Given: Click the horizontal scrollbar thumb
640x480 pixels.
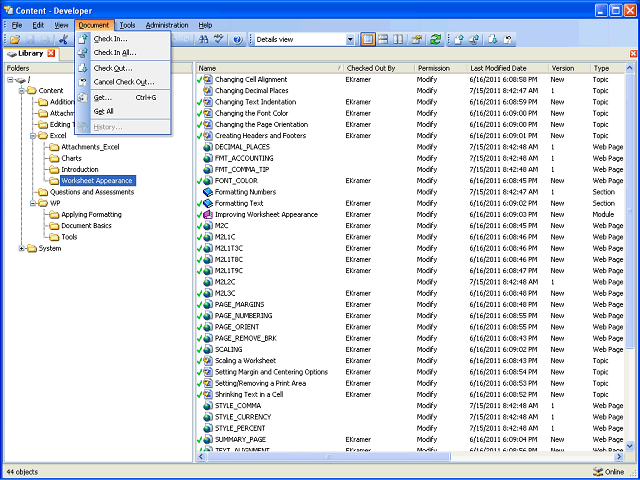Looking at the screenshot, I should [329, 456].
